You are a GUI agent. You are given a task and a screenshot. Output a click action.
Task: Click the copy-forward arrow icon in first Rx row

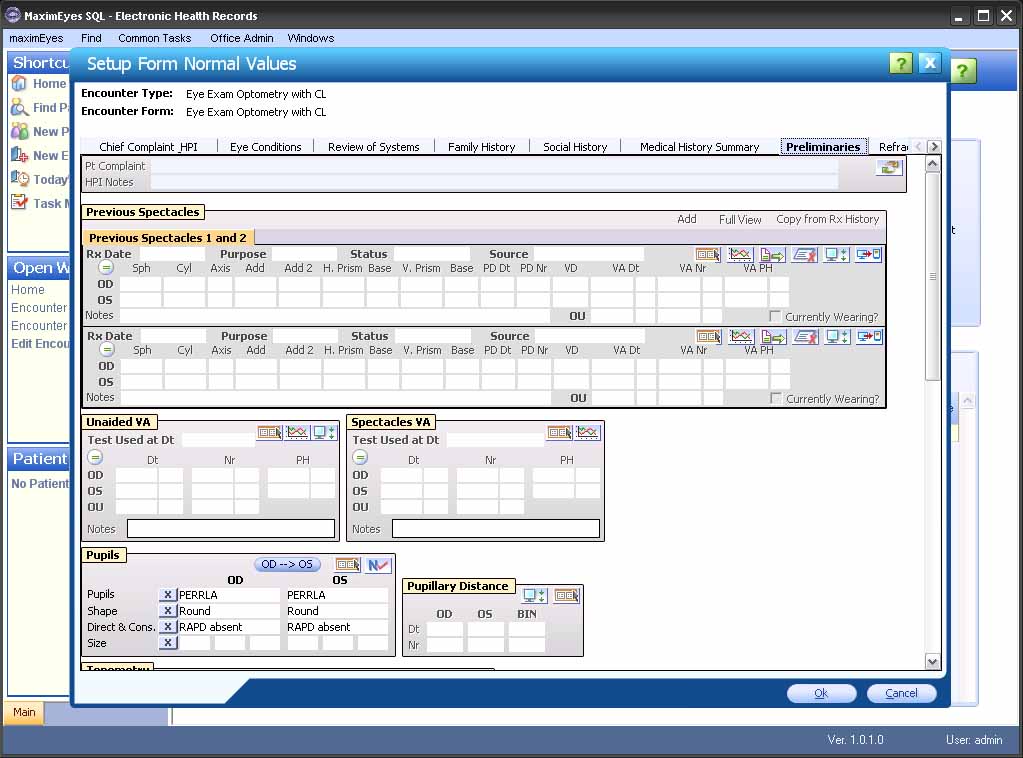[772, 254]
